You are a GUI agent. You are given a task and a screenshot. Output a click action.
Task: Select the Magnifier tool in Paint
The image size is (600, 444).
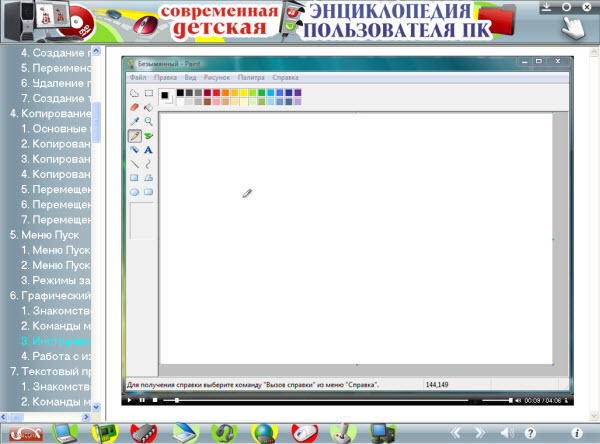point(148,121)
